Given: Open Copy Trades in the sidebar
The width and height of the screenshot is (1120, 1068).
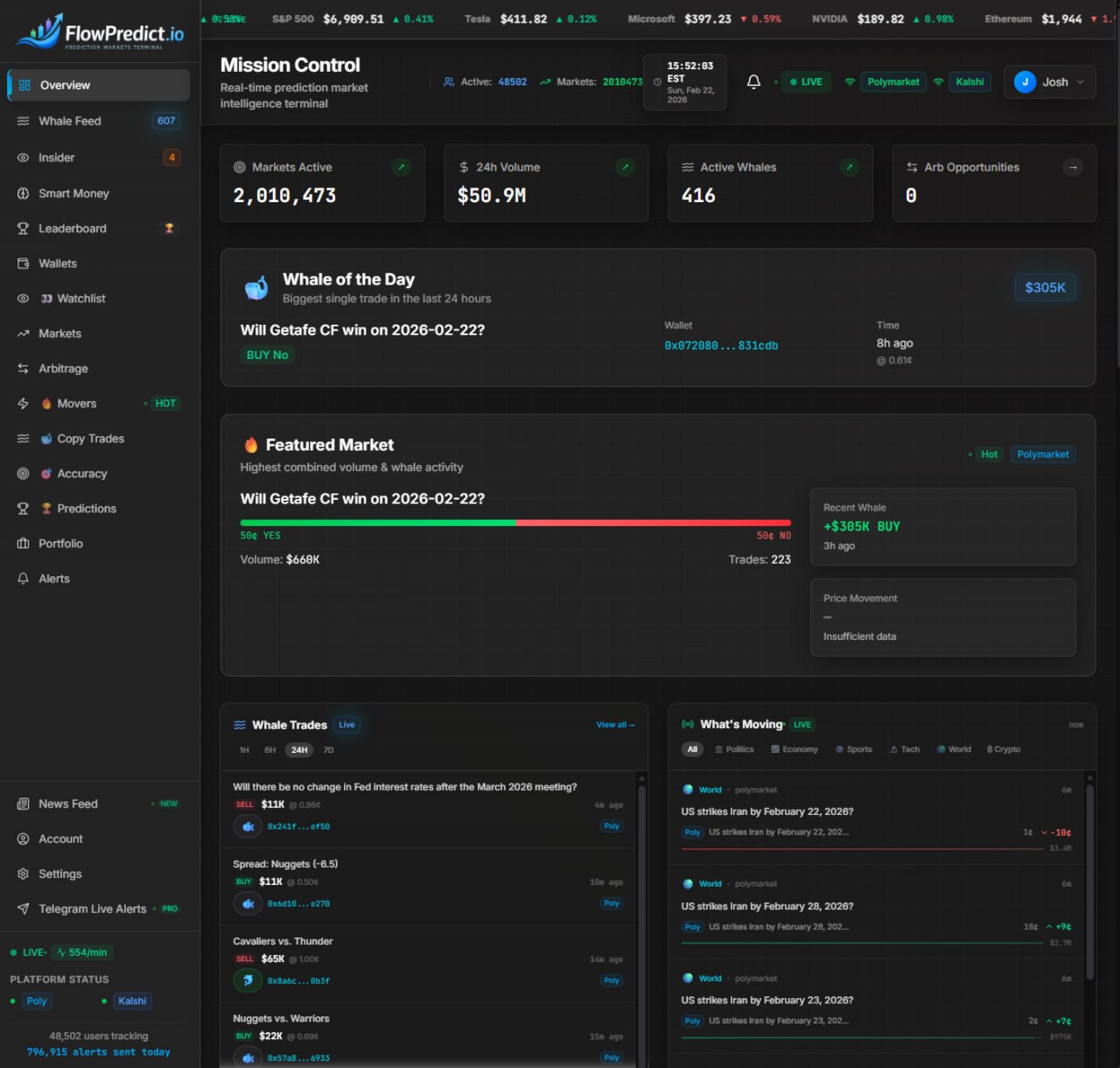Looking at the screenshot, I should click(x=99, y=439).
